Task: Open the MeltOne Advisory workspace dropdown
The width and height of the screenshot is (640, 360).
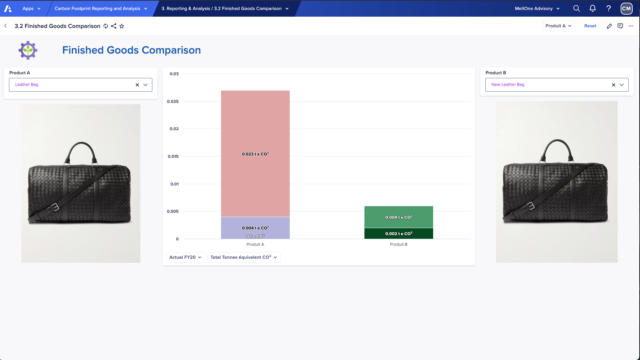Action: coord(537,9)
